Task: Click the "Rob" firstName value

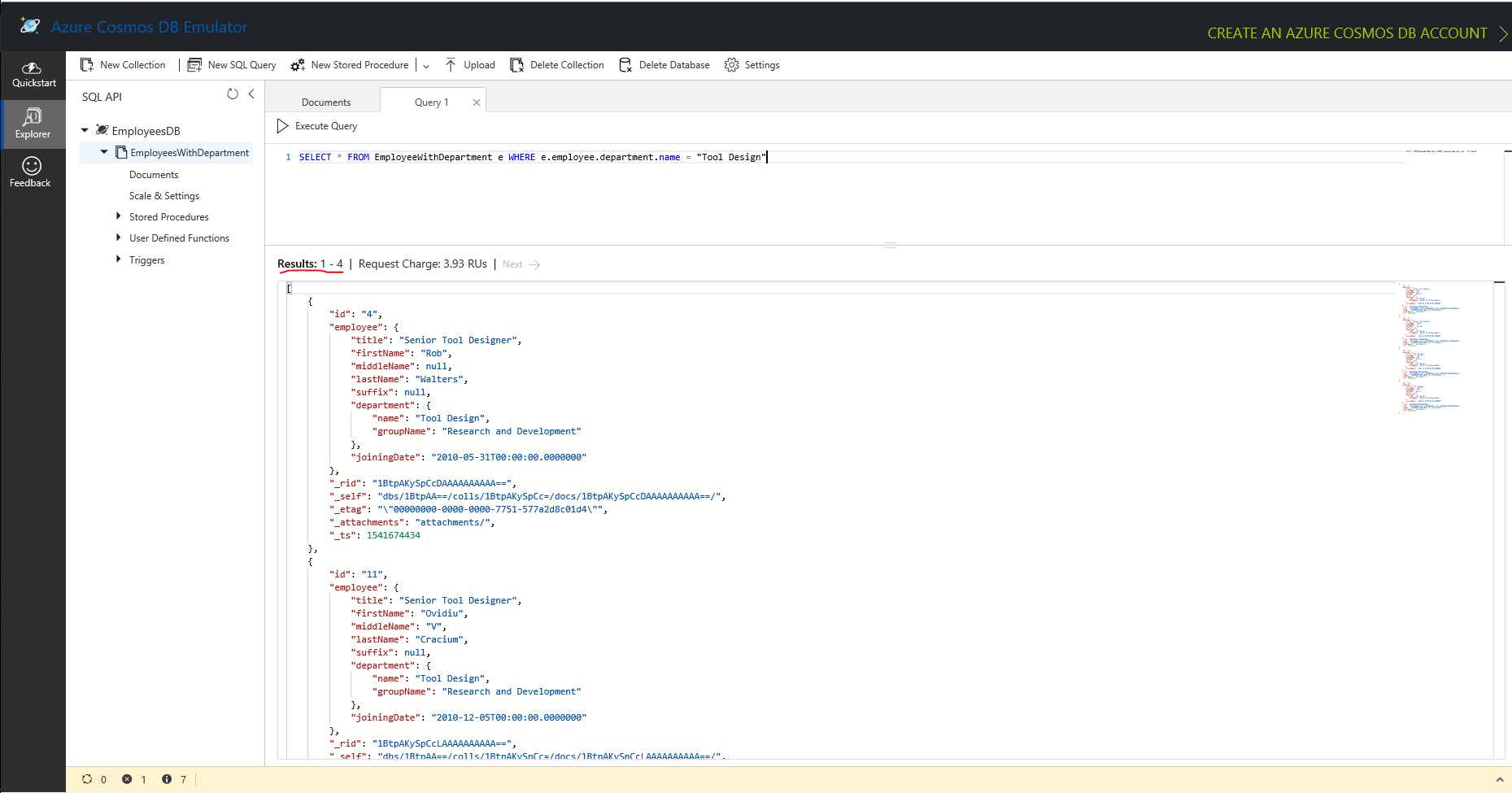Action: click(434, 353)
